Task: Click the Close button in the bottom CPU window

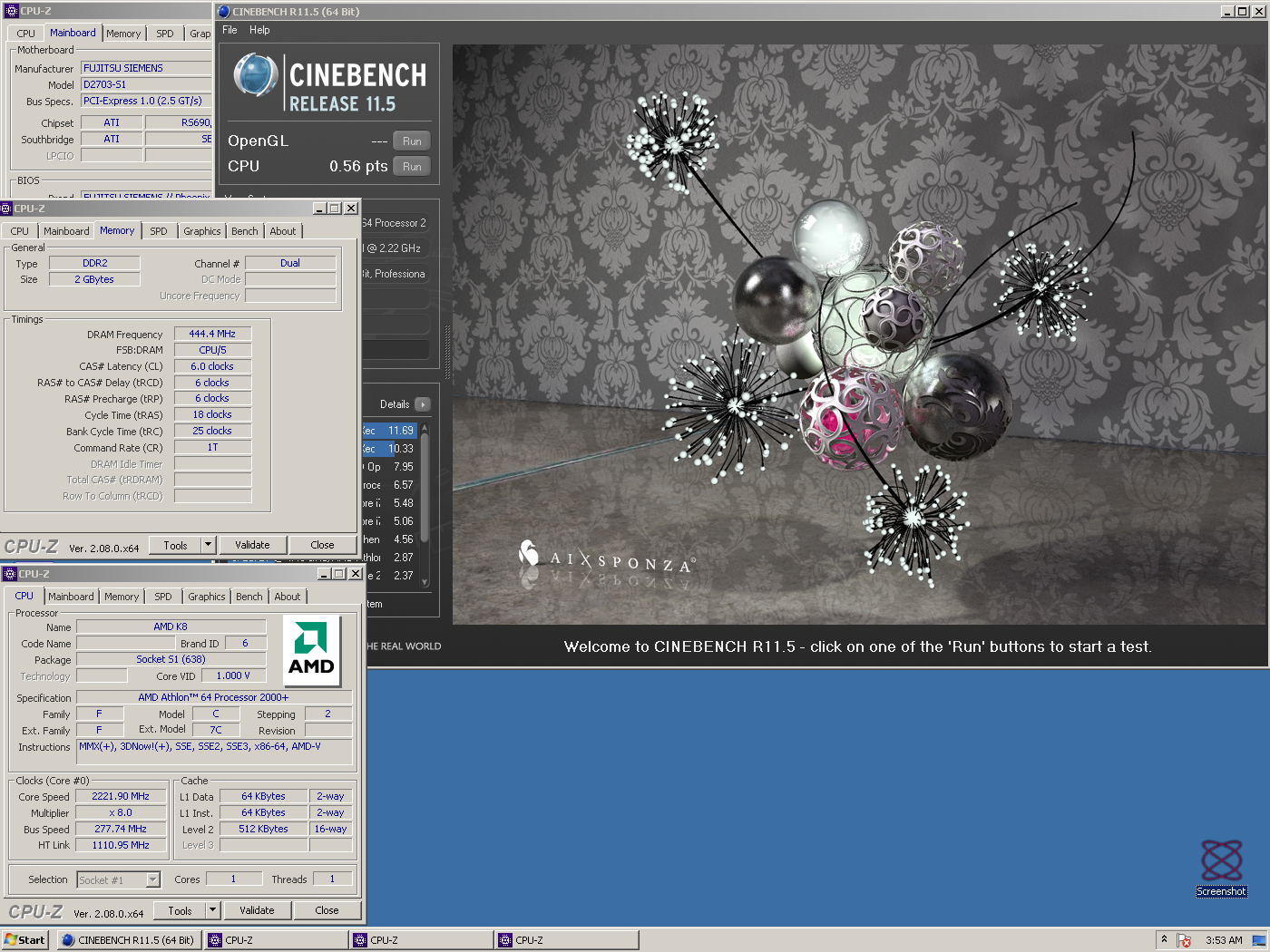Action: (327, 910)
